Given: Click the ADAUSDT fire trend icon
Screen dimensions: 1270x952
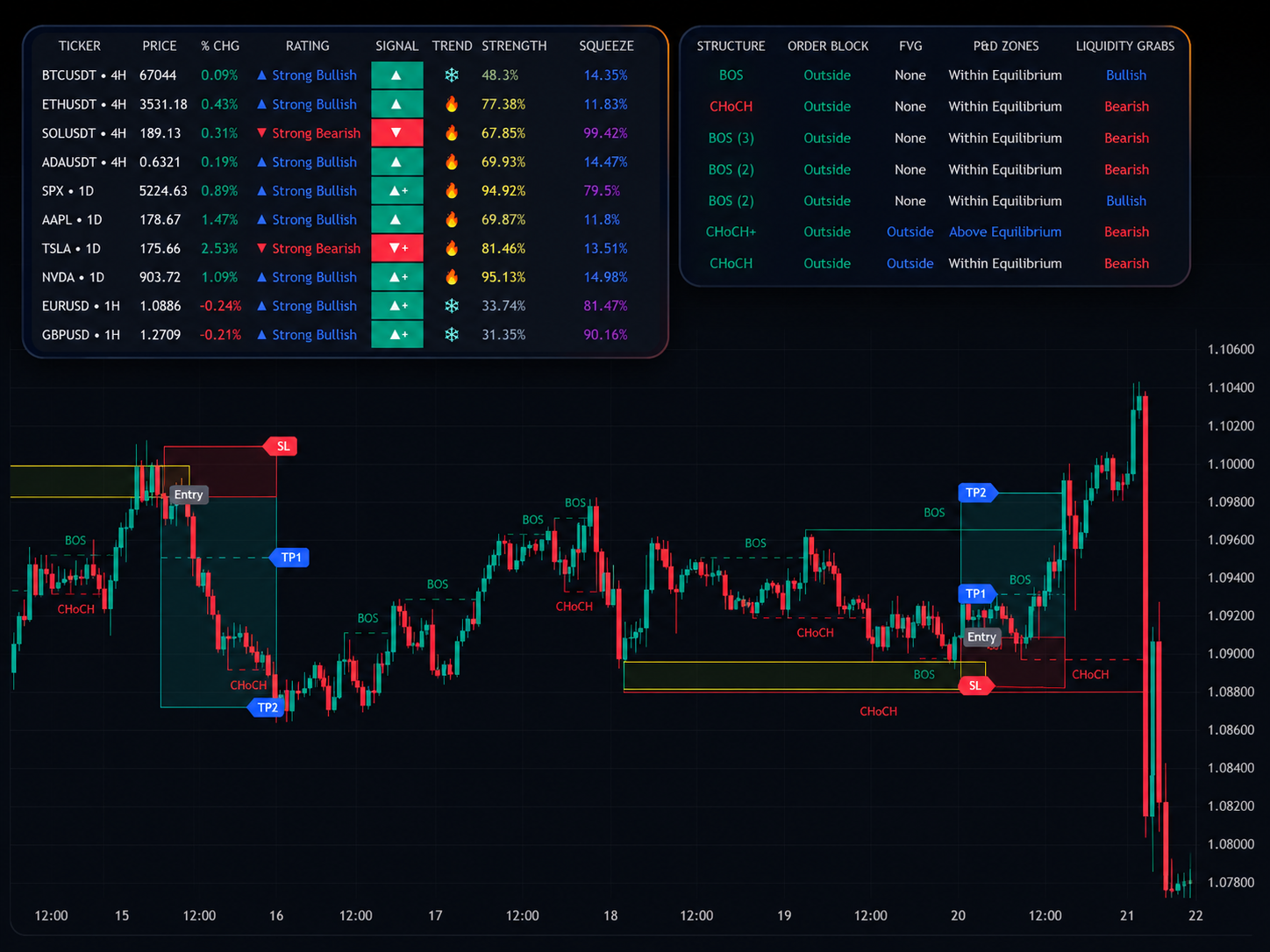Looking at the screenshot, I should tap(452, 162).
